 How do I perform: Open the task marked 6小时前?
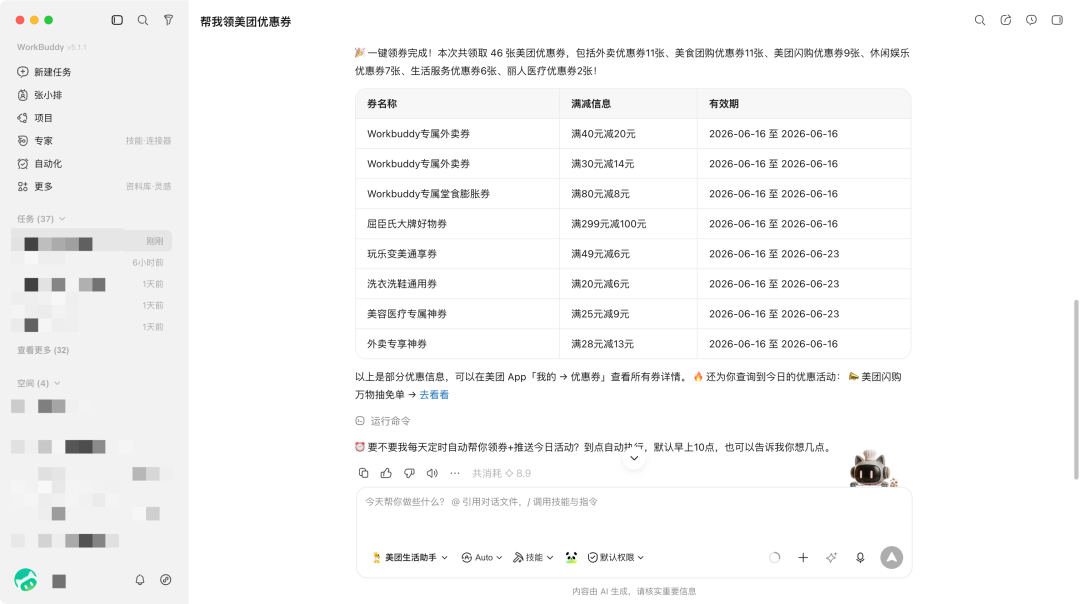pyautogui.click(x=92, y=262)
